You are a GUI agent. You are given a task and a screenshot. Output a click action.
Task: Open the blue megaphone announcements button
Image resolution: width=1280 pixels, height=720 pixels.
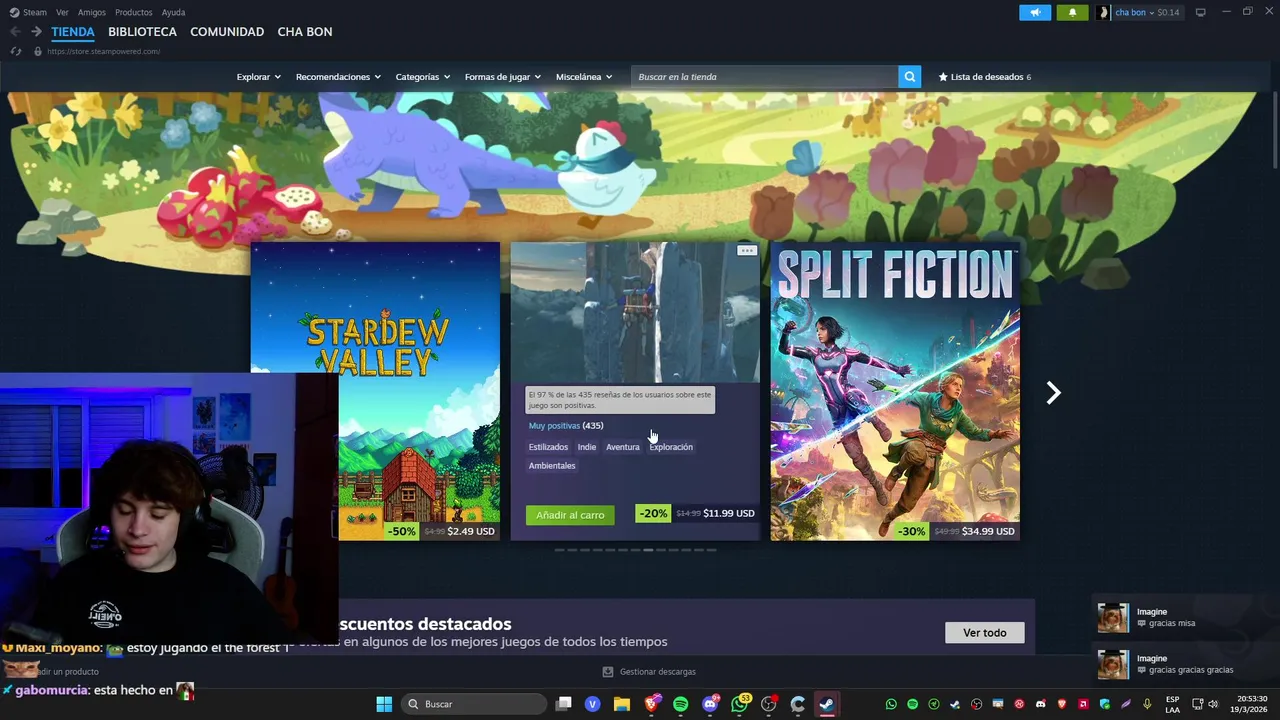[1035, 12]
